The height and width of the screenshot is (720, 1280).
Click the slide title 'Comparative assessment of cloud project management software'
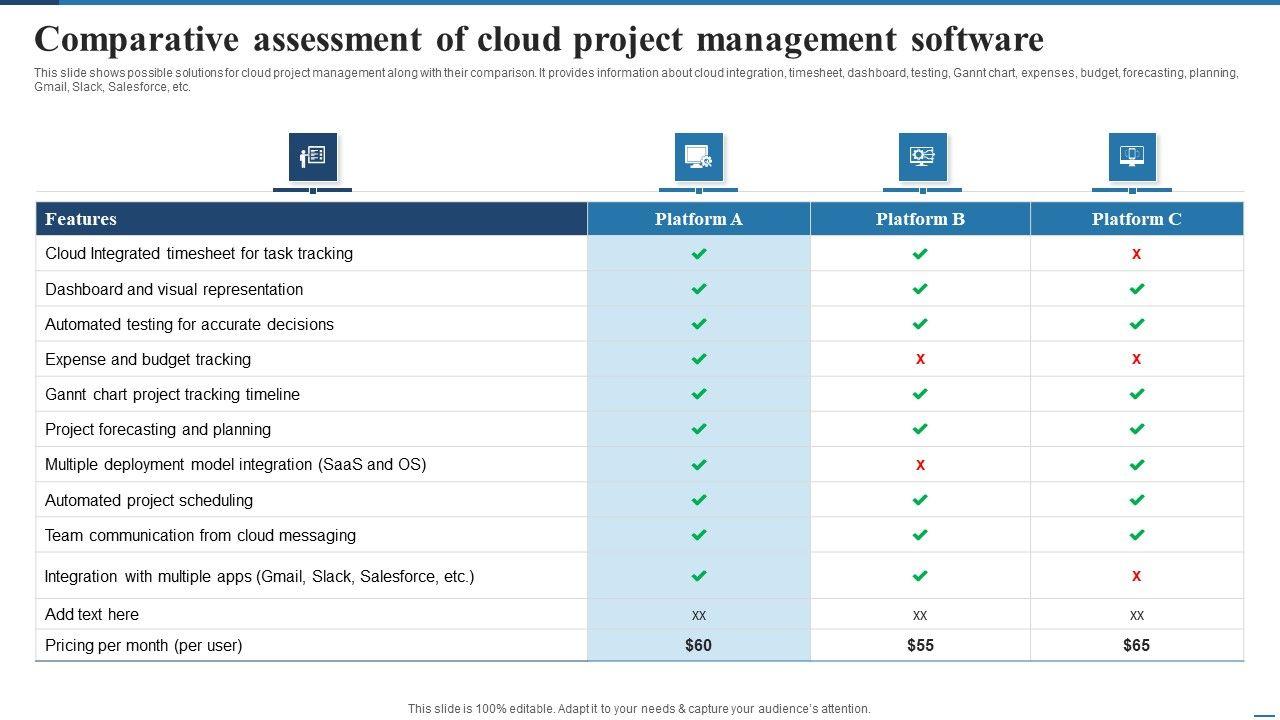click(539, 39)
